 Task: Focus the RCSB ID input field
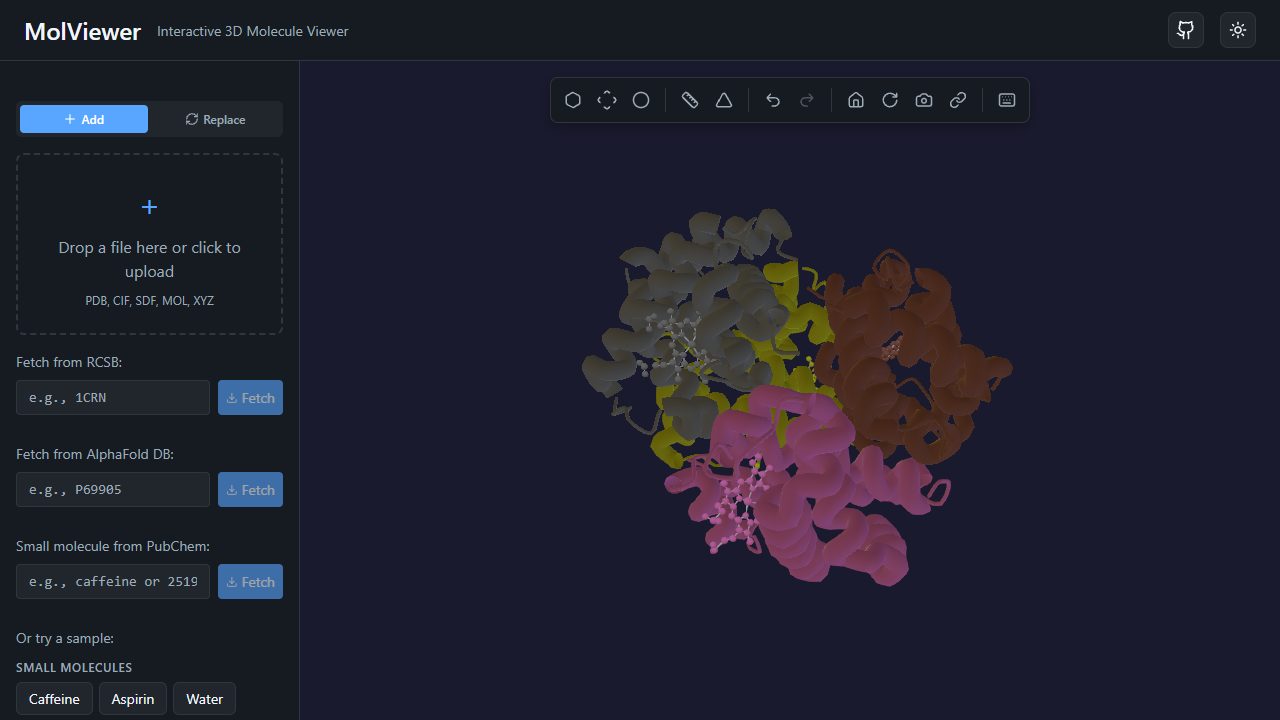click(113, 397)
